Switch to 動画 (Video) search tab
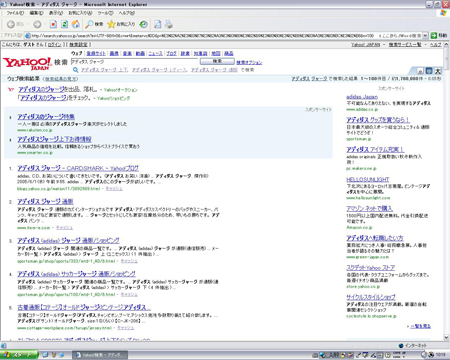The image size is (450, 360). pos(140,53)
